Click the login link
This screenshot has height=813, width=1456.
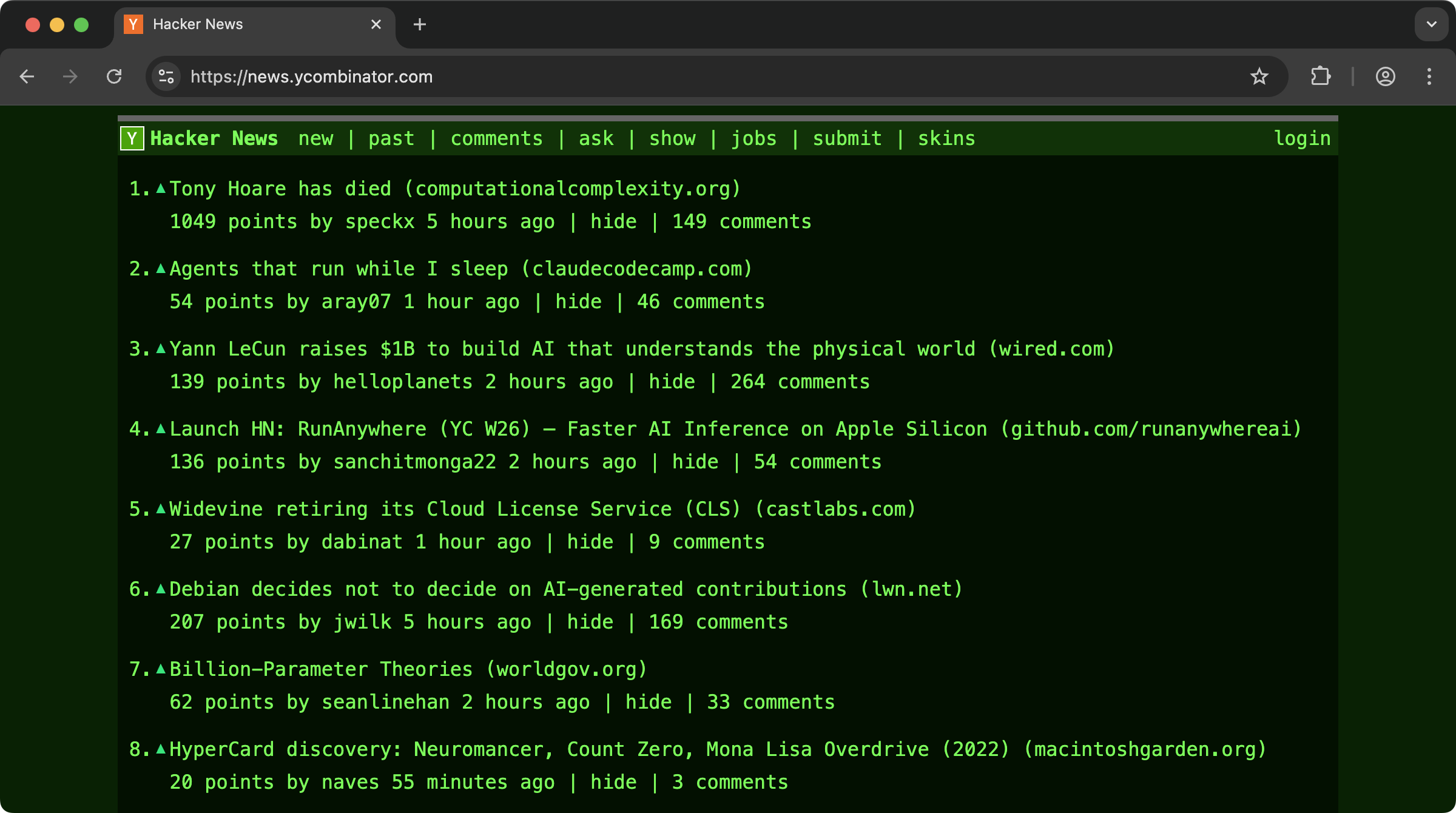[1302, 138]
